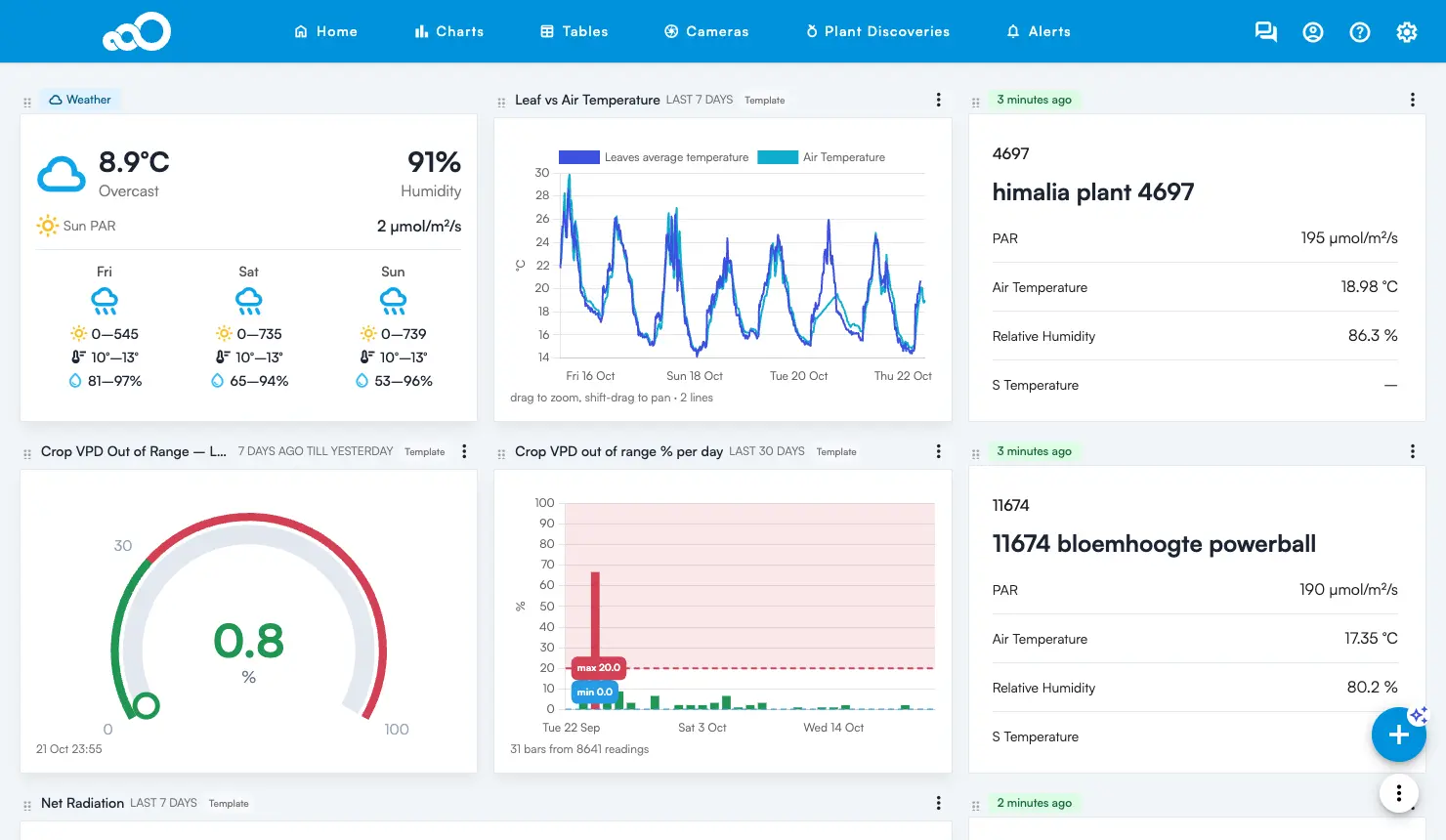Viewport: 1446px width, 840px height.
Task: Open the Alerts page
Action: 1039,31
